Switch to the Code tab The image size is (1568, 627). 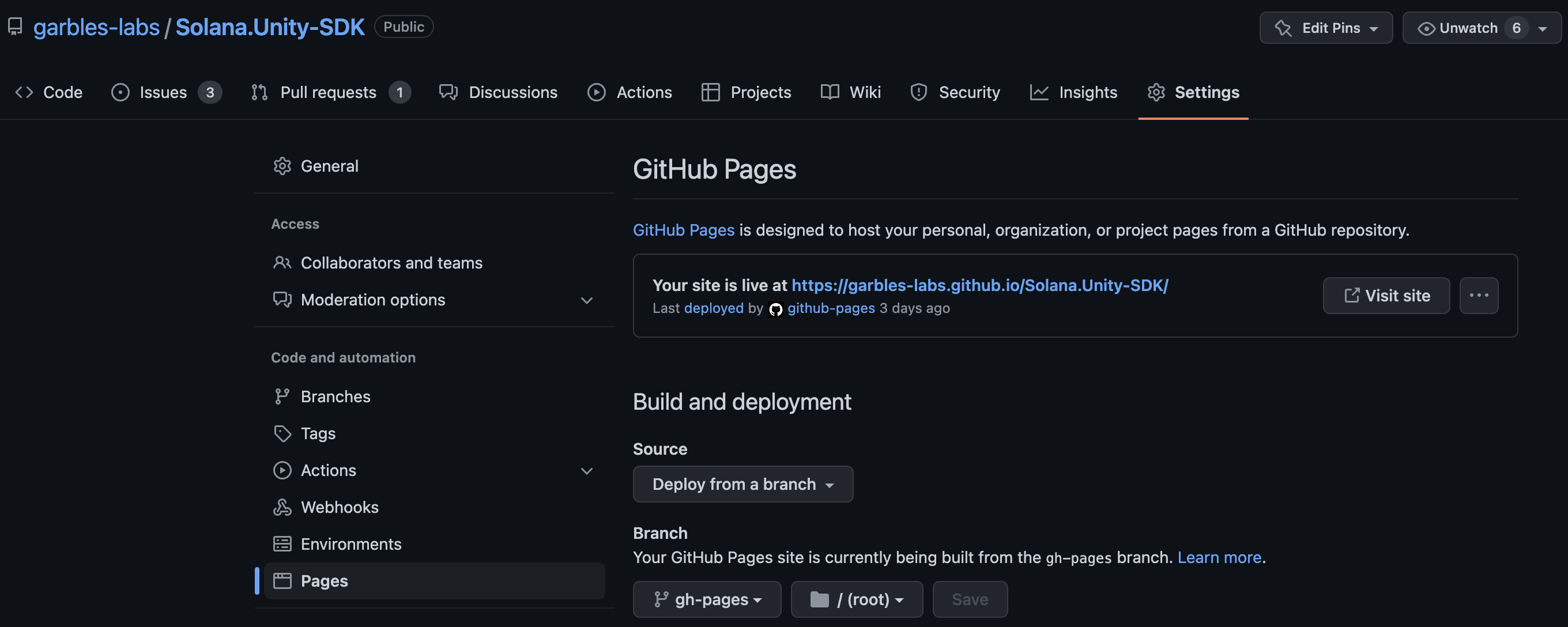[48, 92]
